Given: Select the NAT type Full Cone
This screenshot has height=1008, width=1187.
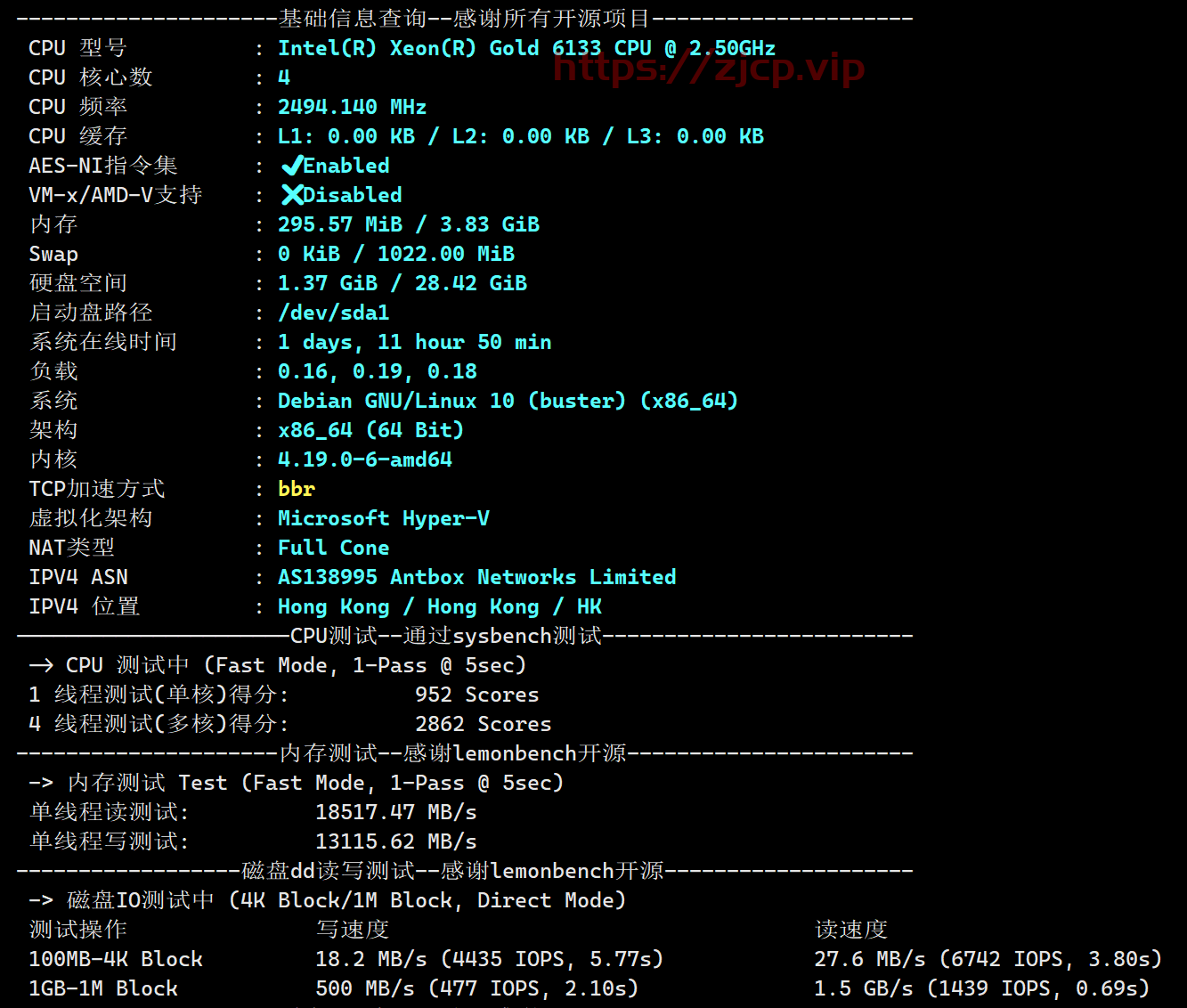Looking at the screenshot, I should point(334,548).
